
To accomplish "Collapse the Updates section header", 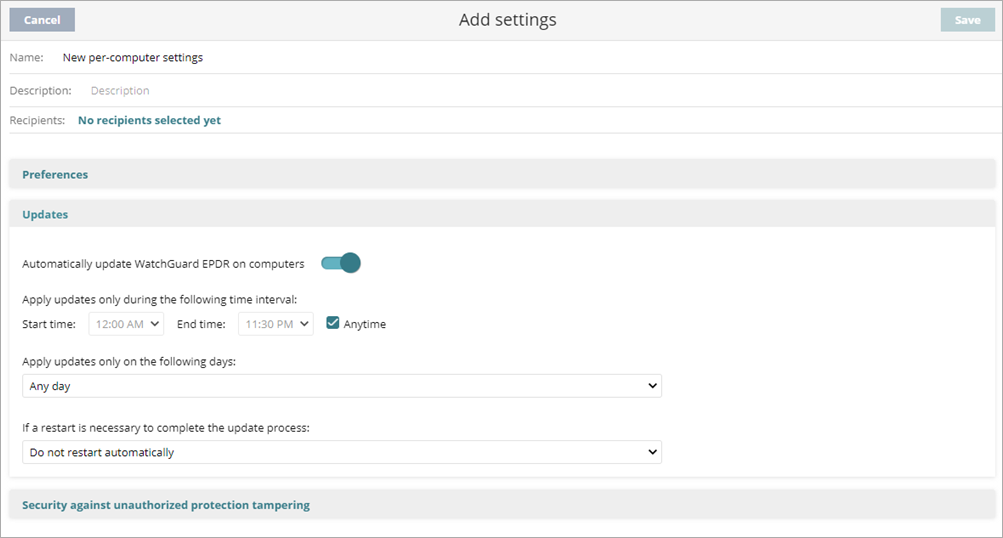I will click(x=45, y=215).
